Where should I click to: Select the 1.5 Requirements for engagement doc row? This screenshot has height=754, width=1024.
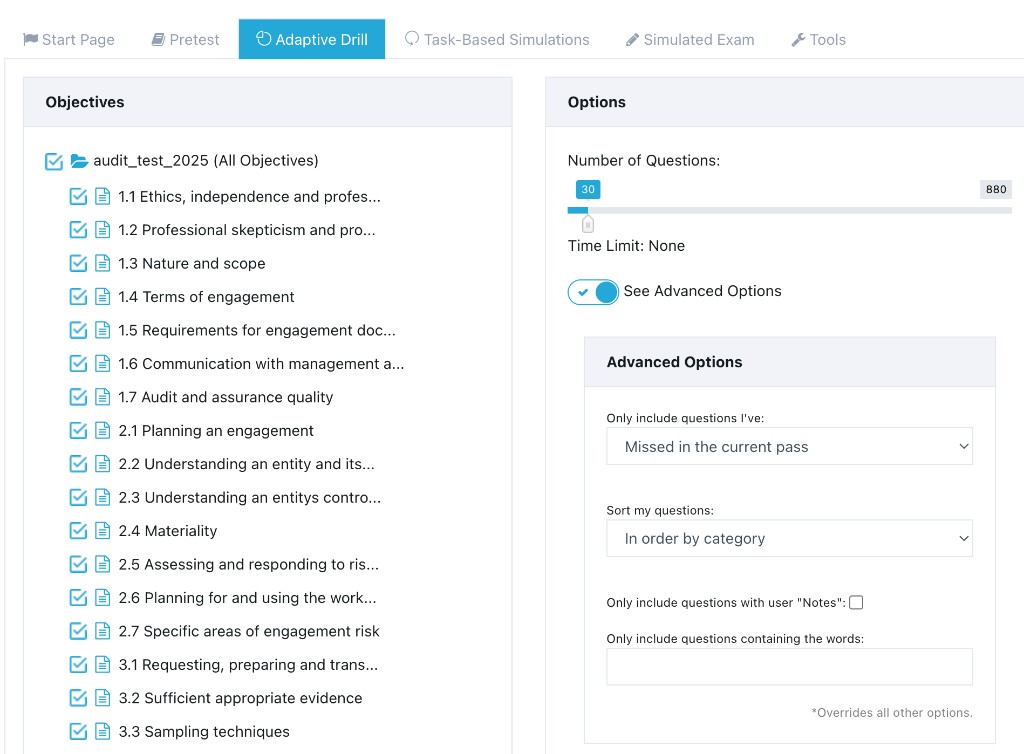(x=257, y=330)
